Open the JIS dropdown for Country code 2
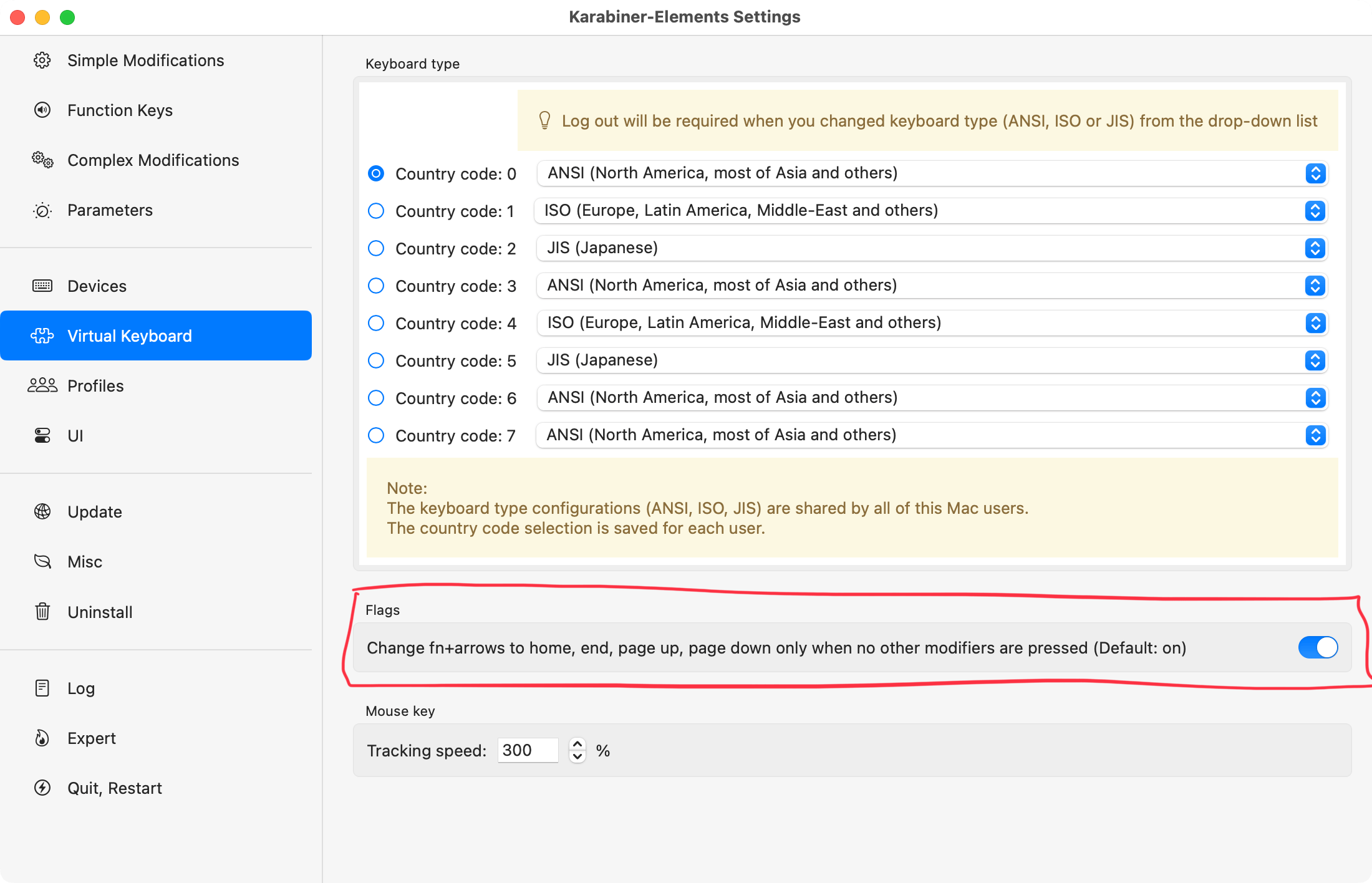The image size is (1372, 883). (932, 248)
